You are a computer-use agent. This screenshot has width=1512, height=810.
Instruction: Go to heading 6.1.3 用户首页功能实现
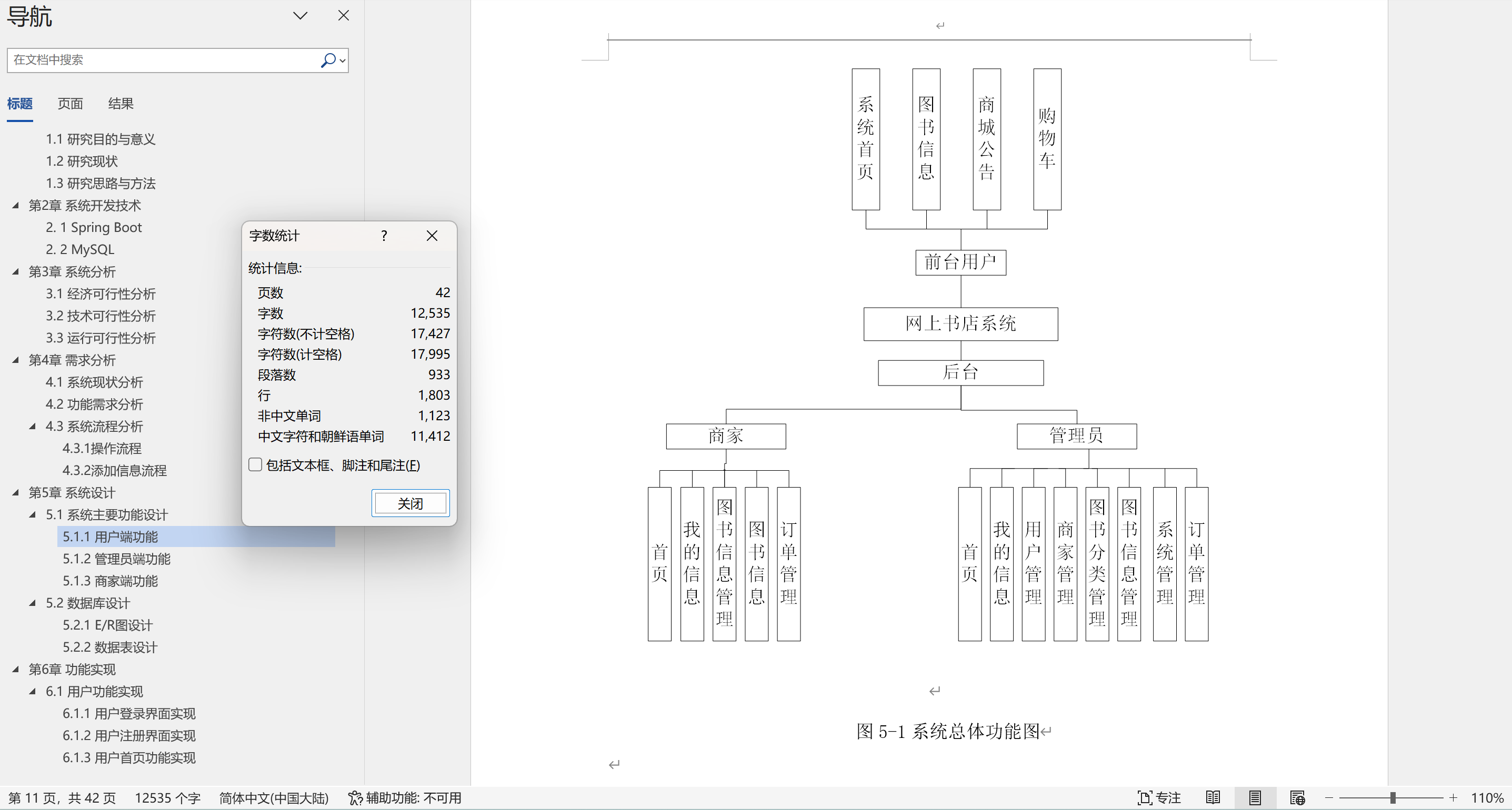129,758
